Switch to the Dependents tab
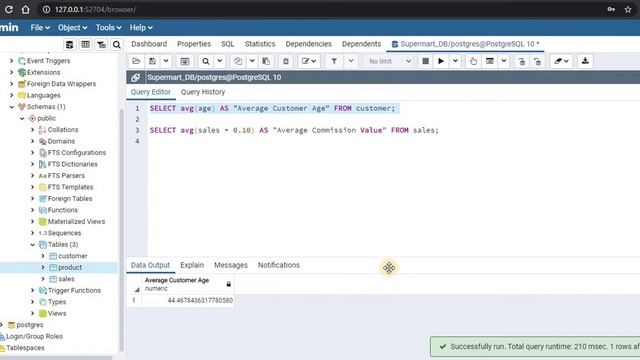The width and height of the screenshot is (640, 360). pos(362,44)
